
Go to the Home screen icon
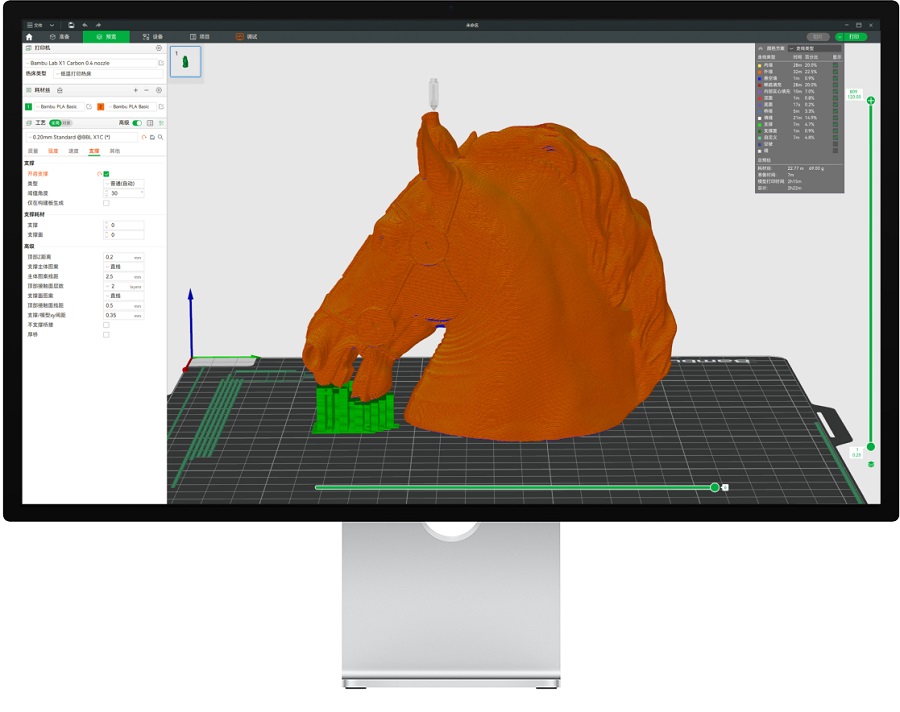tap(29, 37)
